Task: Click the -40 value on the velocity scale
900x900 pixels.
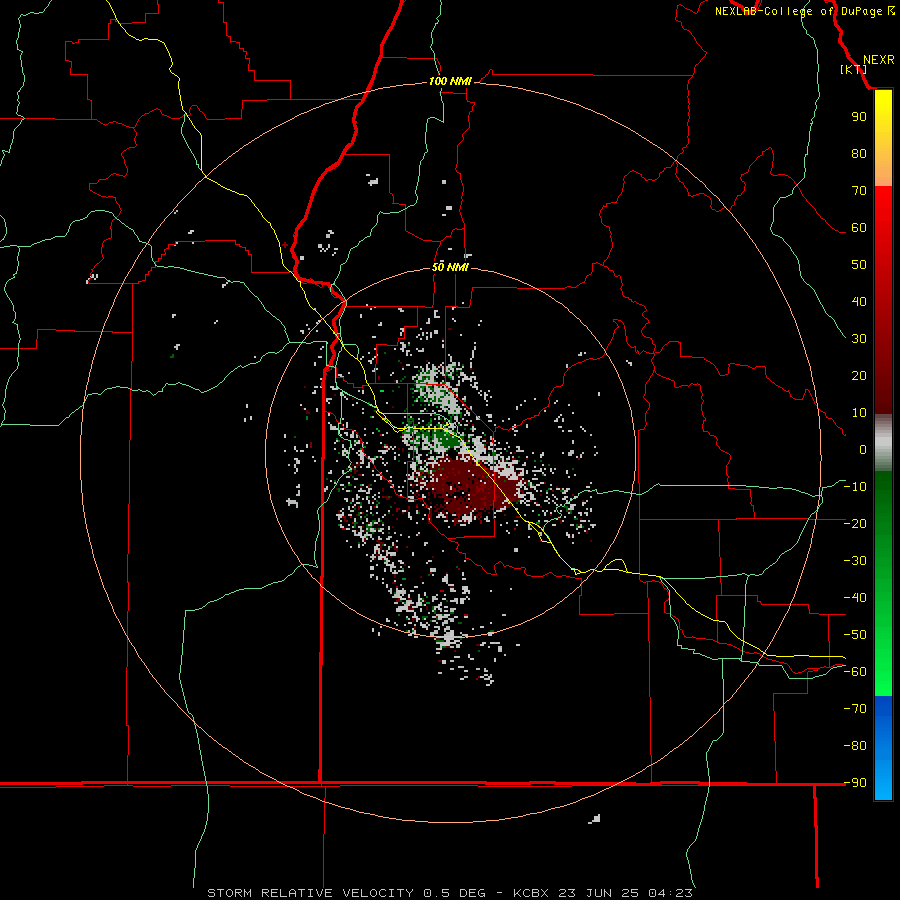Action: tap(855, 598)
